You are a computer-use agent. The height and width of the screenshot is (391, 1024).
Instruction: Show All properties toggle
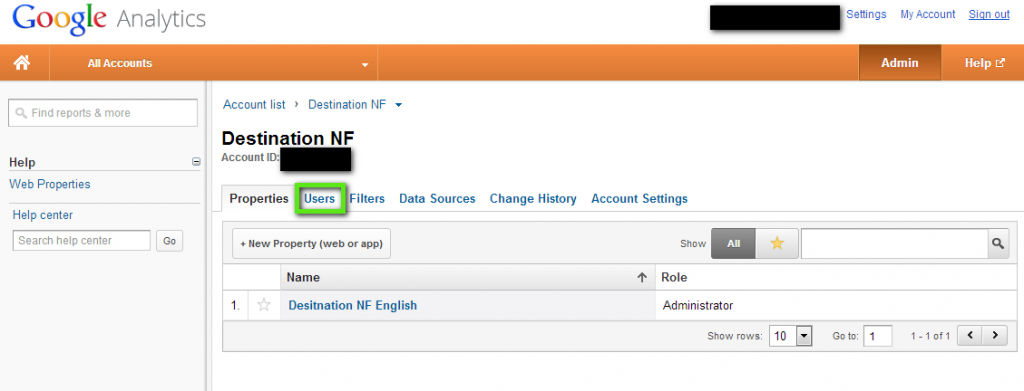click(x=733, y=243)
